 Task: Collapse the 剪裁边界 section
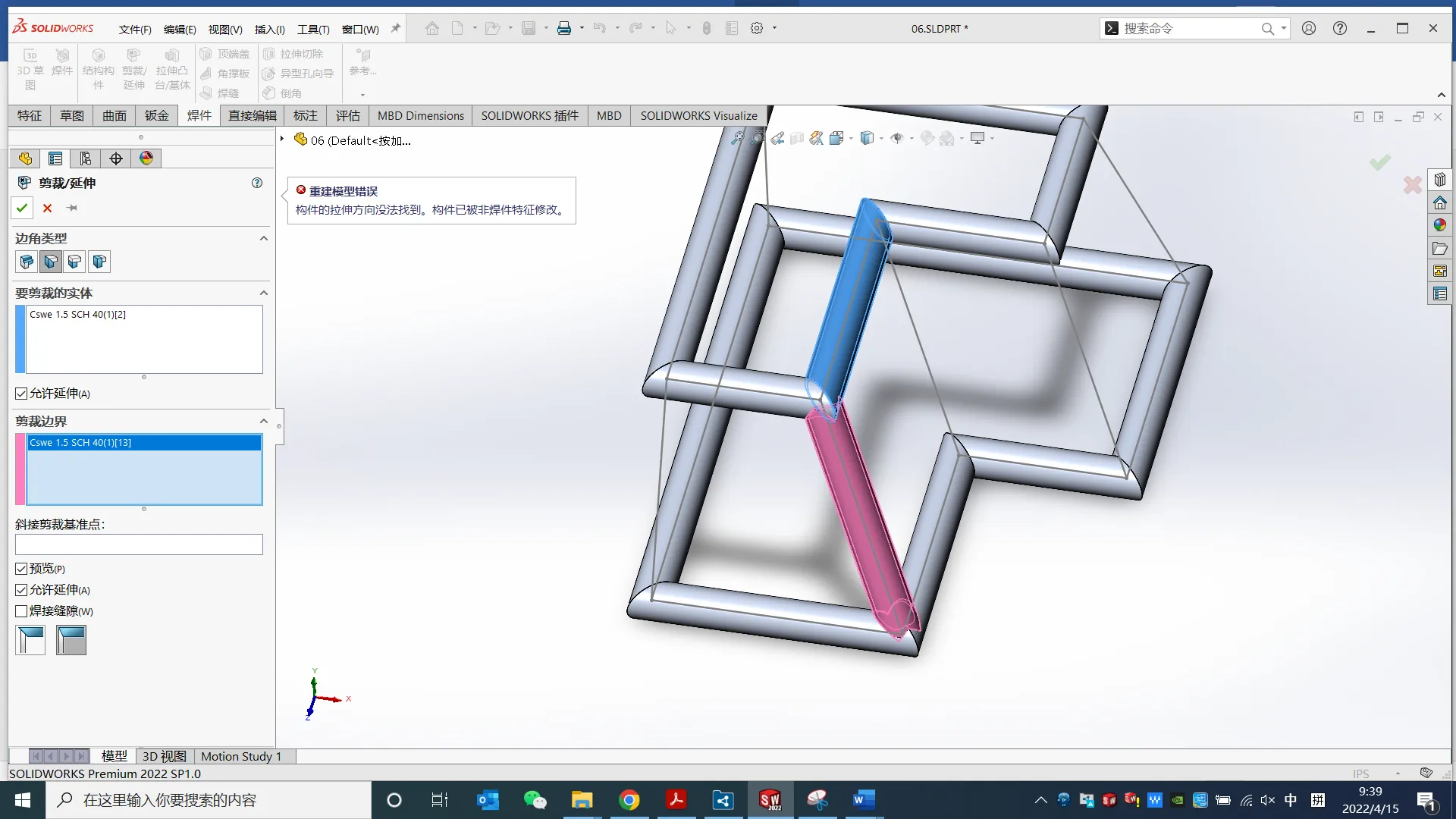(x=264, y=421)
